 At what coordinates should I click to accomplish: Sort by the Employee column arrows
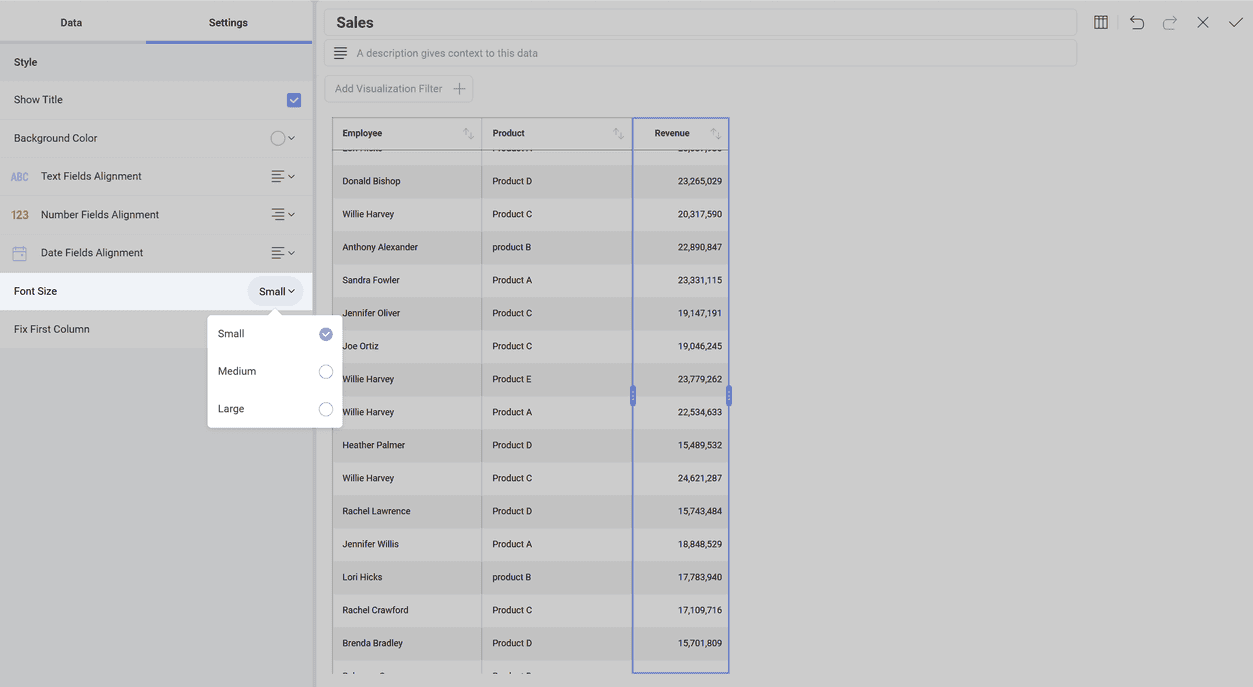tap(468, 133)
